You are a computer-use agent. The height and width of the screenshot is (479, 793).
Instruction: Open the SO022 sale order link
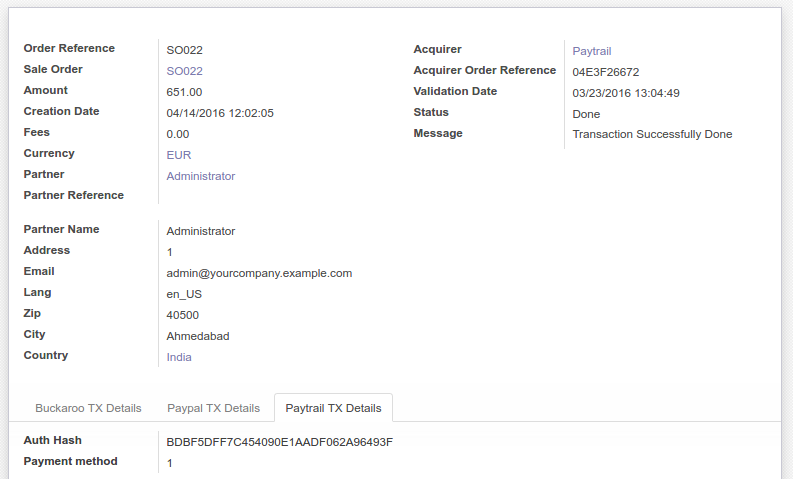(184, 71)
